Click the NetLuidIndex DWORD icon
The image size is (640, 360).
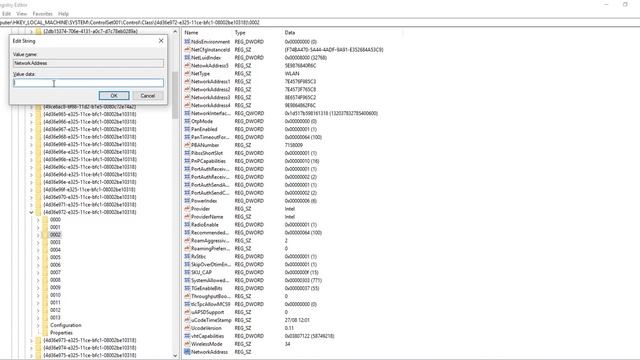click(187, 58)
